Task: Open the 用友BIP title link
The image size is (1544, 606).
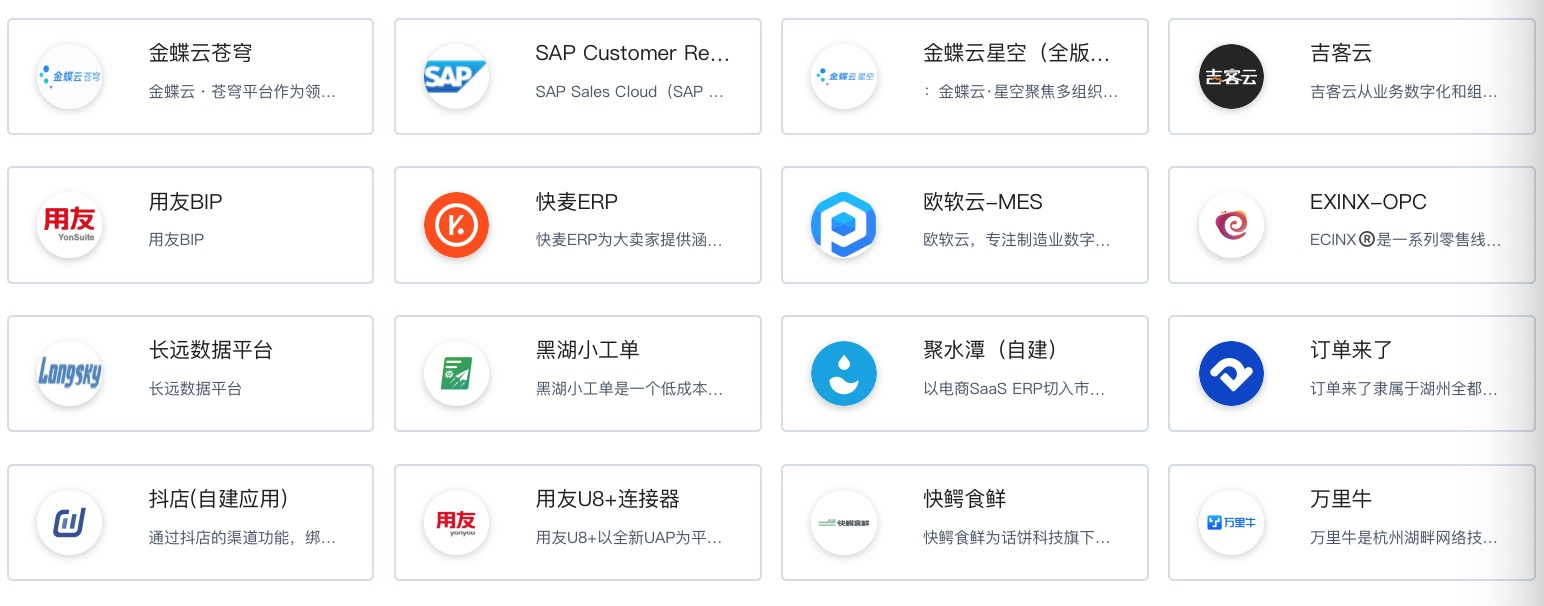Action: pos(186,202)
